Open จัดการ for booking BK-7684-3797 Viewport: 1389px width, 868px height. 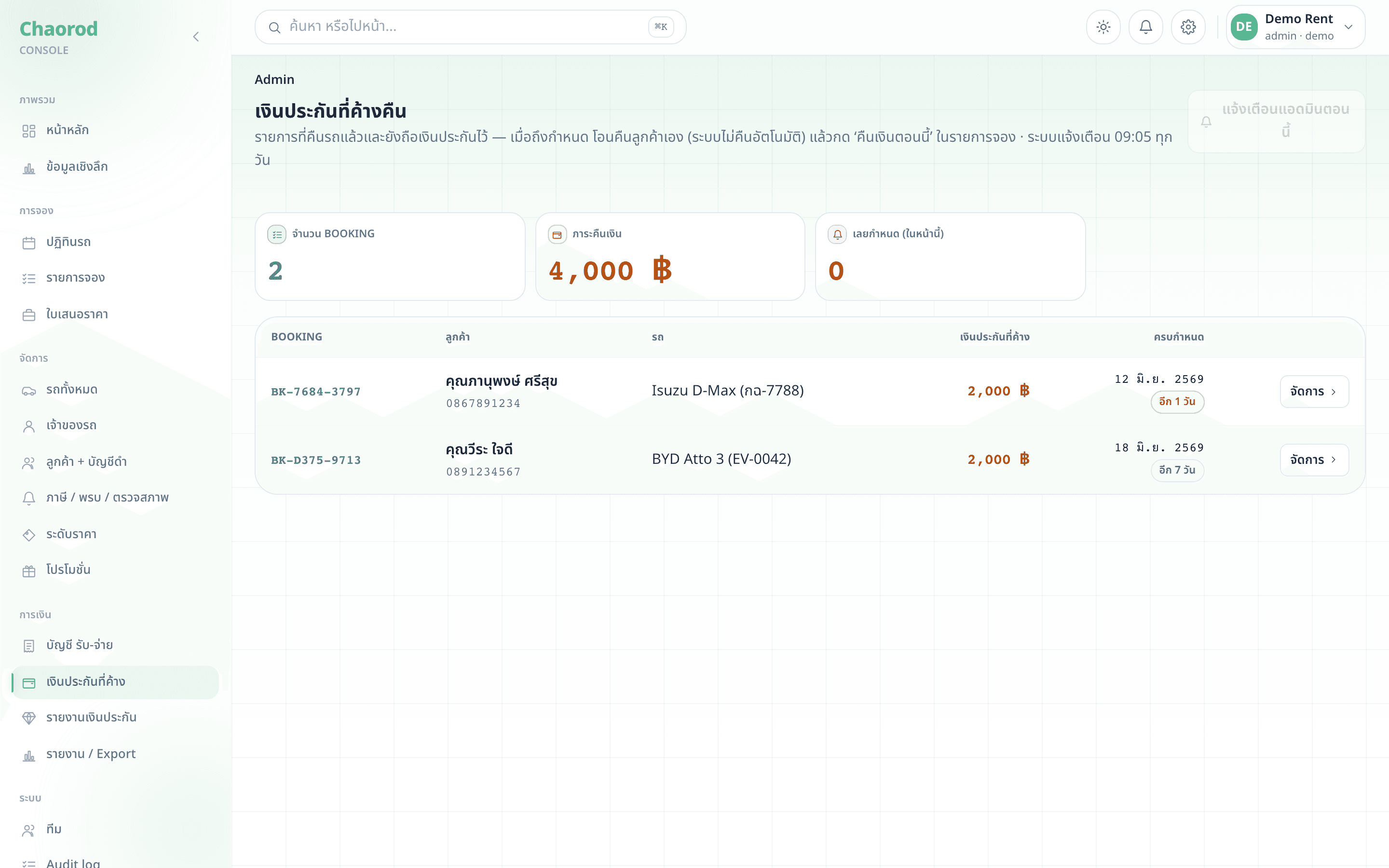click(x=1314, y=392)
